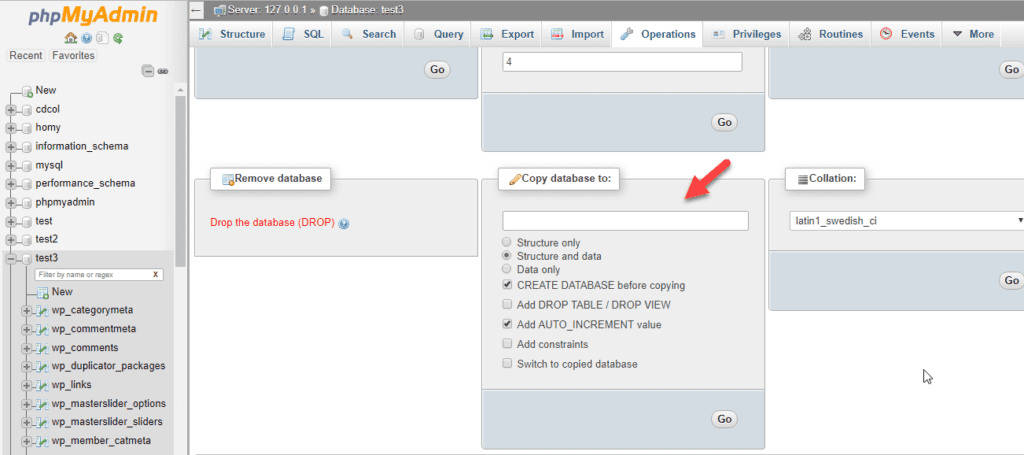Expand the wp_commentmeta table node
1024x455 pixels.
[27, 329]
